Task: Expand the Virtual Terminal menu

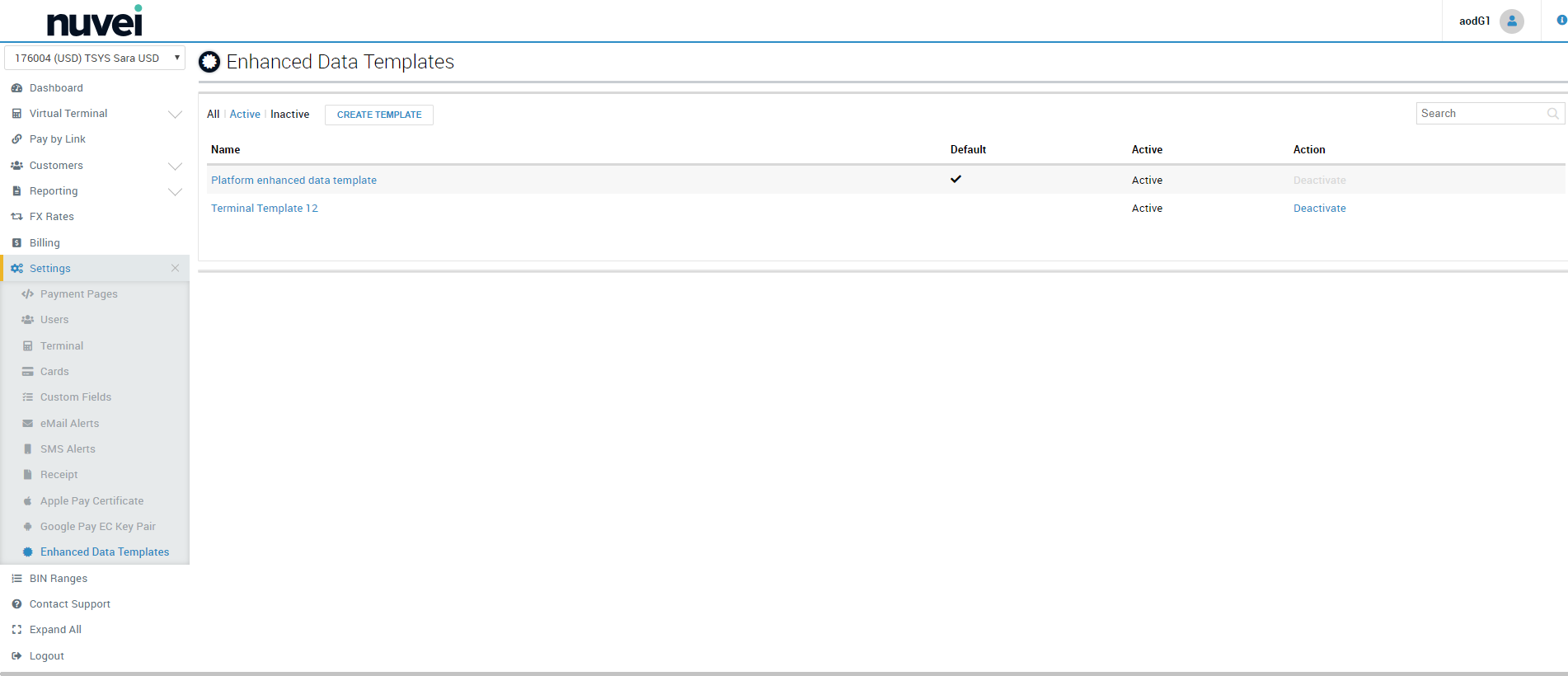Action: click(175, 114)
